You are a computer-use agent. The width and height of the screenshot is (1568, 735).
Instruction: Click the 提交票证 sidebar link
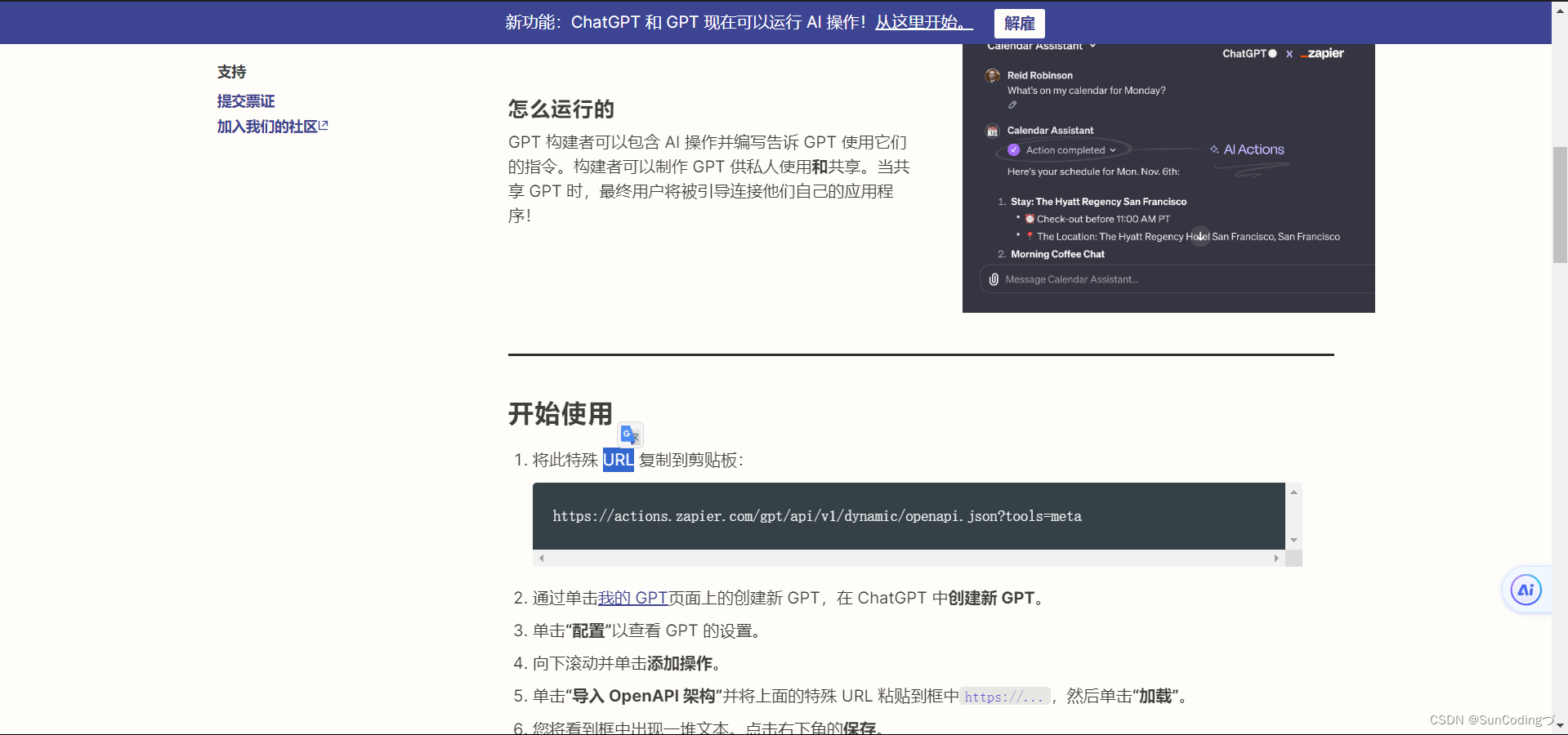pyautogui.click(x=245, y=100)
